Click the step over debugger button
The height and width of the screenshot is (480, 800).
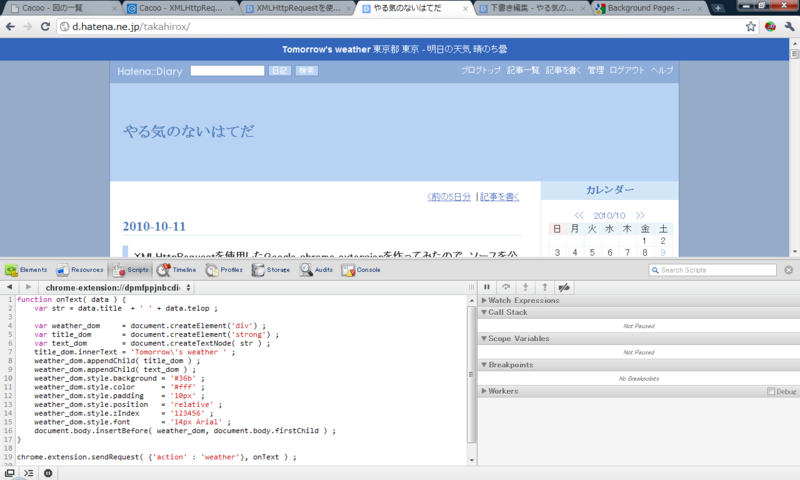click(506, 287)
